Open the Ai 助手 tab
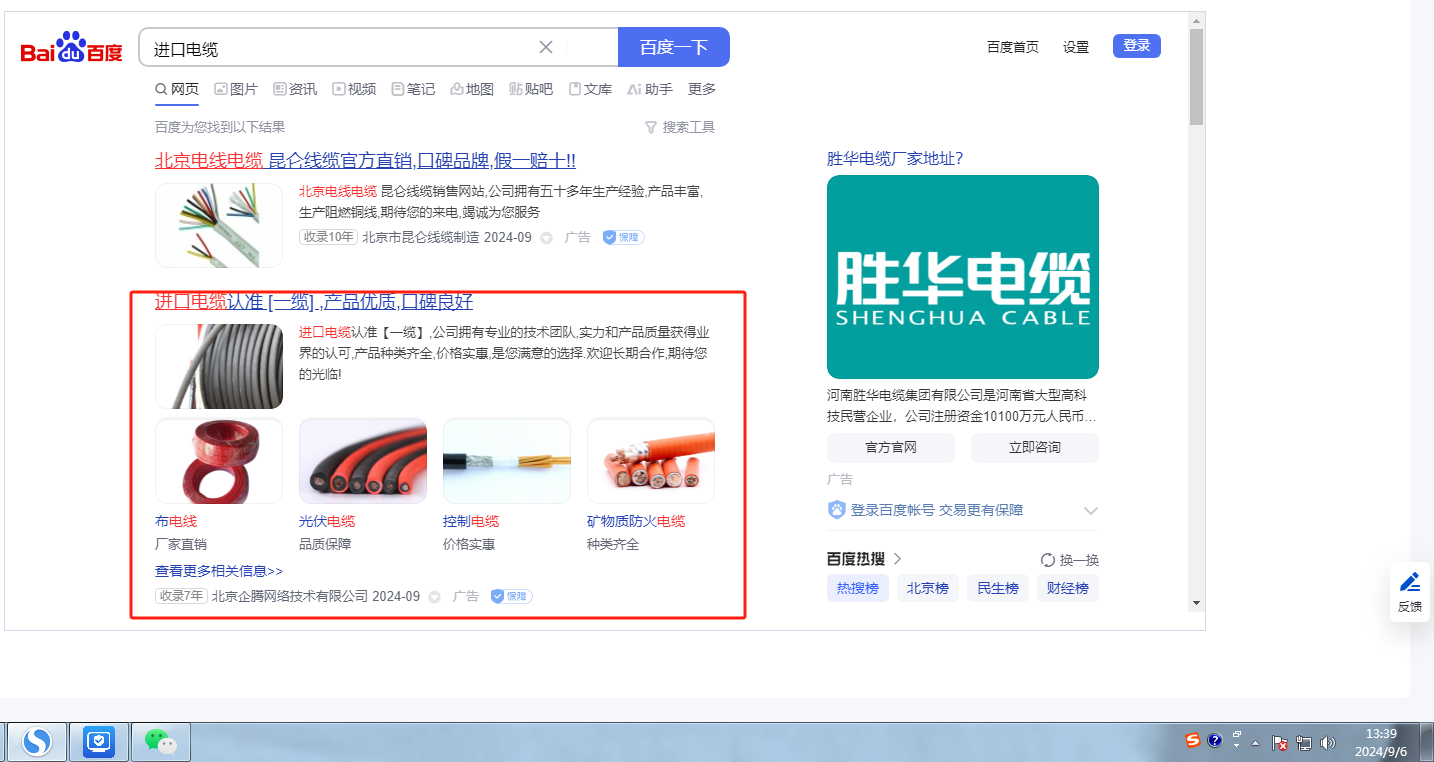The image size is (1434, 762). tap(650, 89)
